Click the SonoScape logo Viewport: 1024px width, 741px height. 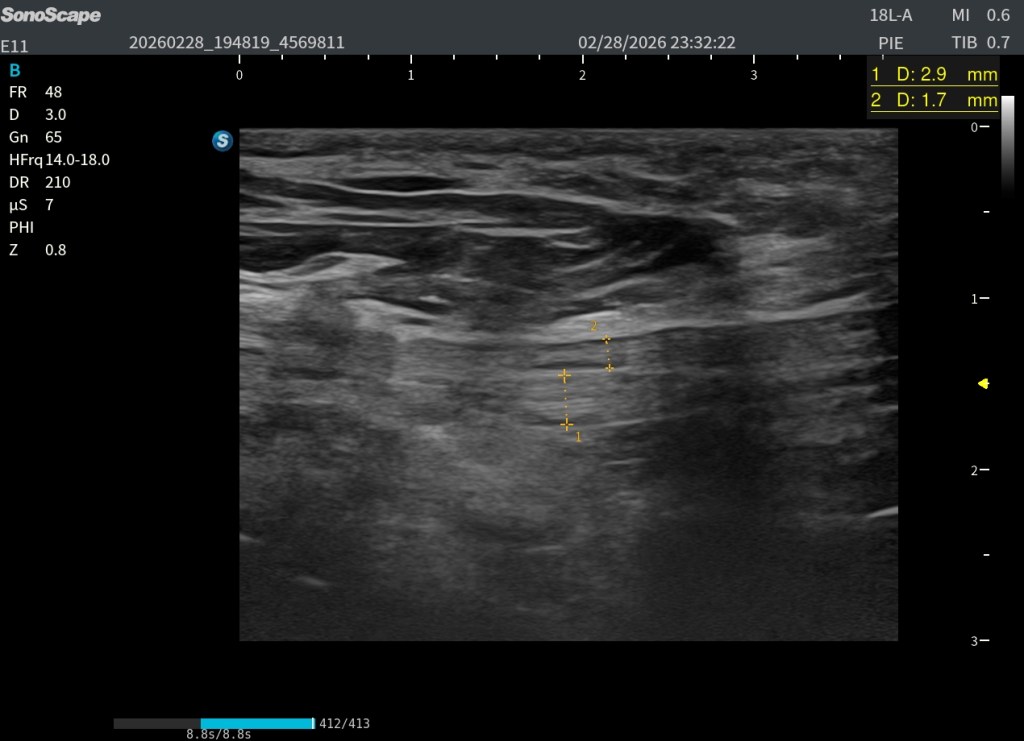coord(51,16)
